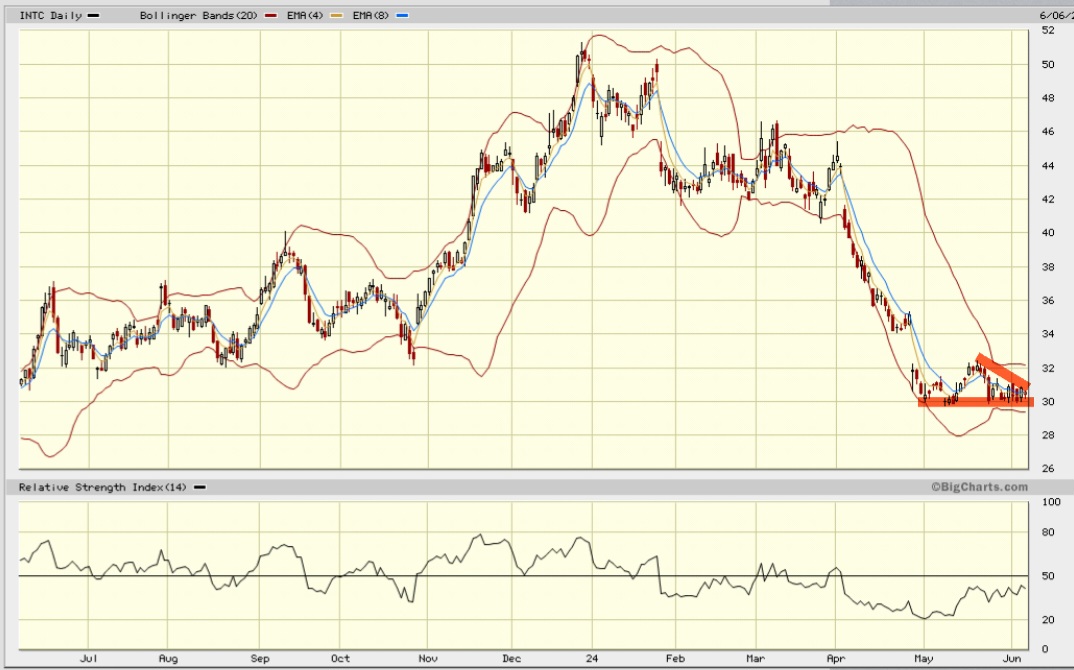Click the orange support line annotation

coord(975,400)
